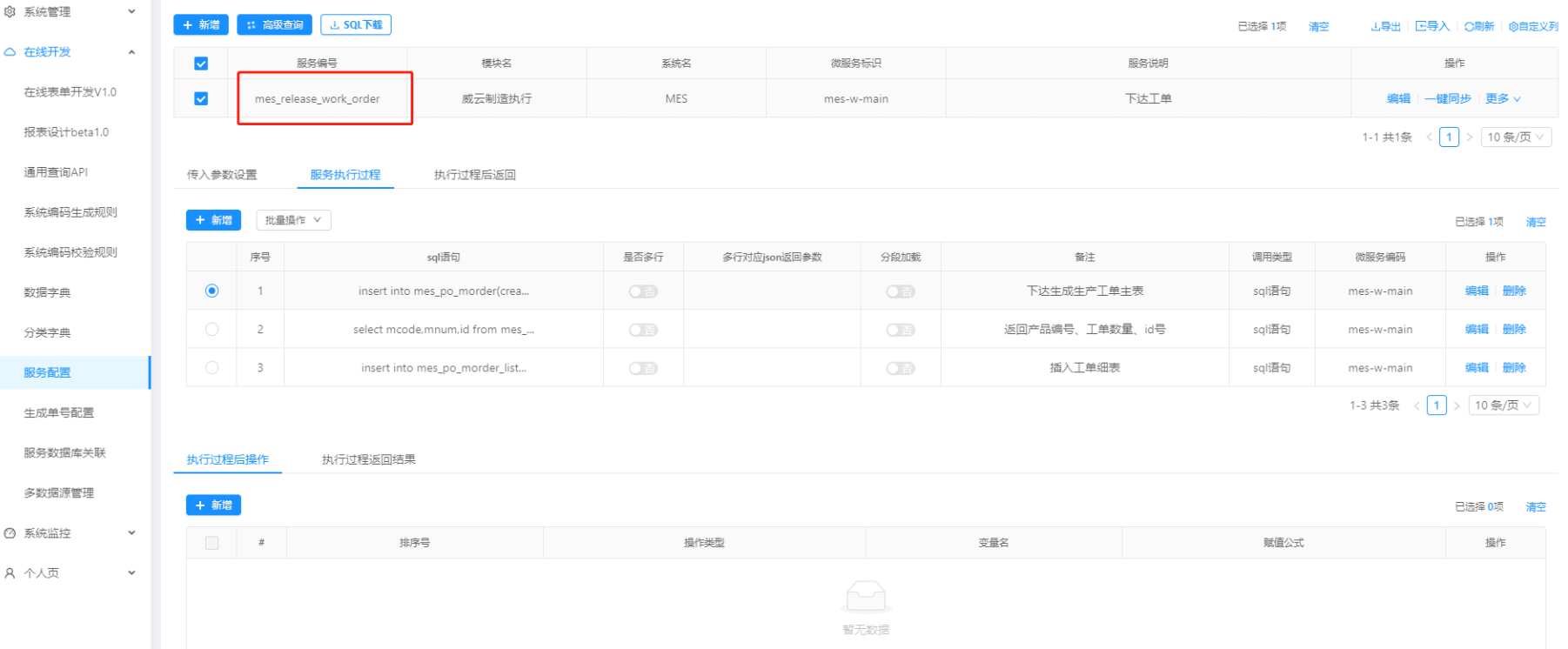Screen dimensions: 1568x649
Task: Click 编辑 for row 1 SQL statement
Action: [x=1477, y=291]
